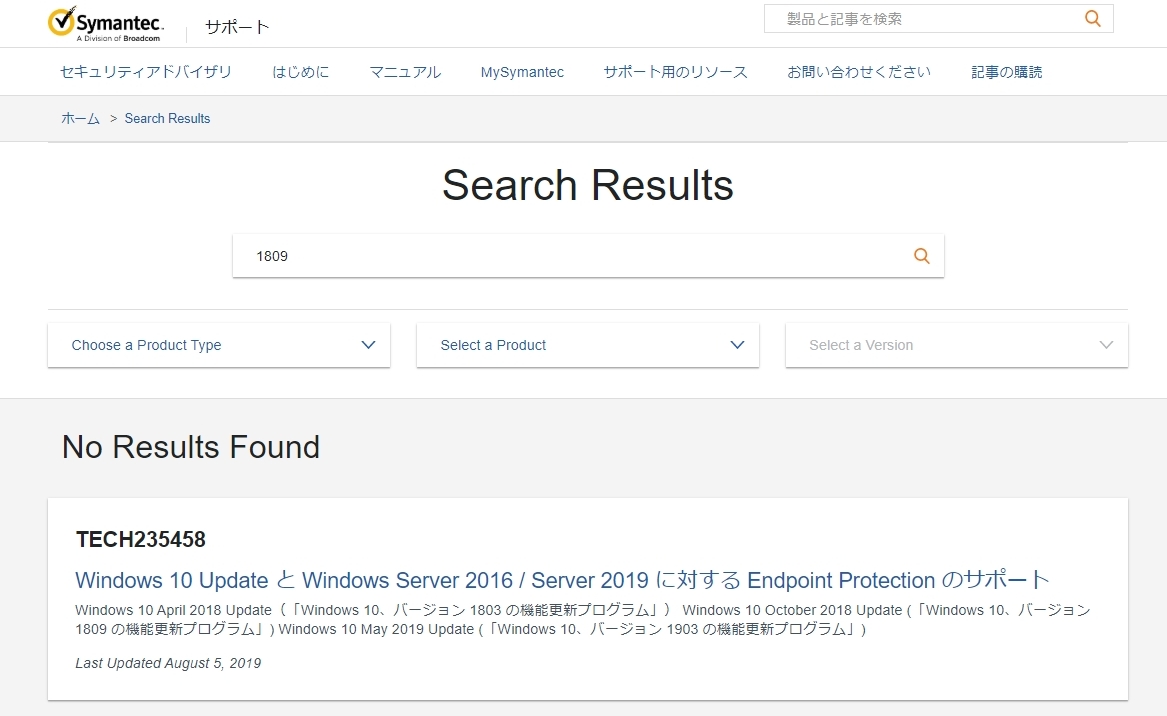Open the Windows 10 Update Endpoint Protection article
Image resolution: width=1167 pixels, height=716 pixels.
563,580
